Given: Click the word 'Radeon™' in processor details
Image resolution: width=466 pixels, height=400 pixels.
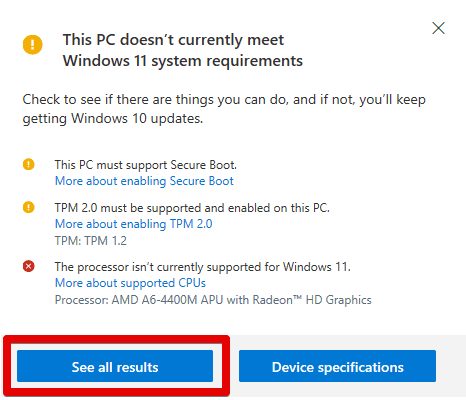Looking at the screenshot, I should click(x=277, y=300).
